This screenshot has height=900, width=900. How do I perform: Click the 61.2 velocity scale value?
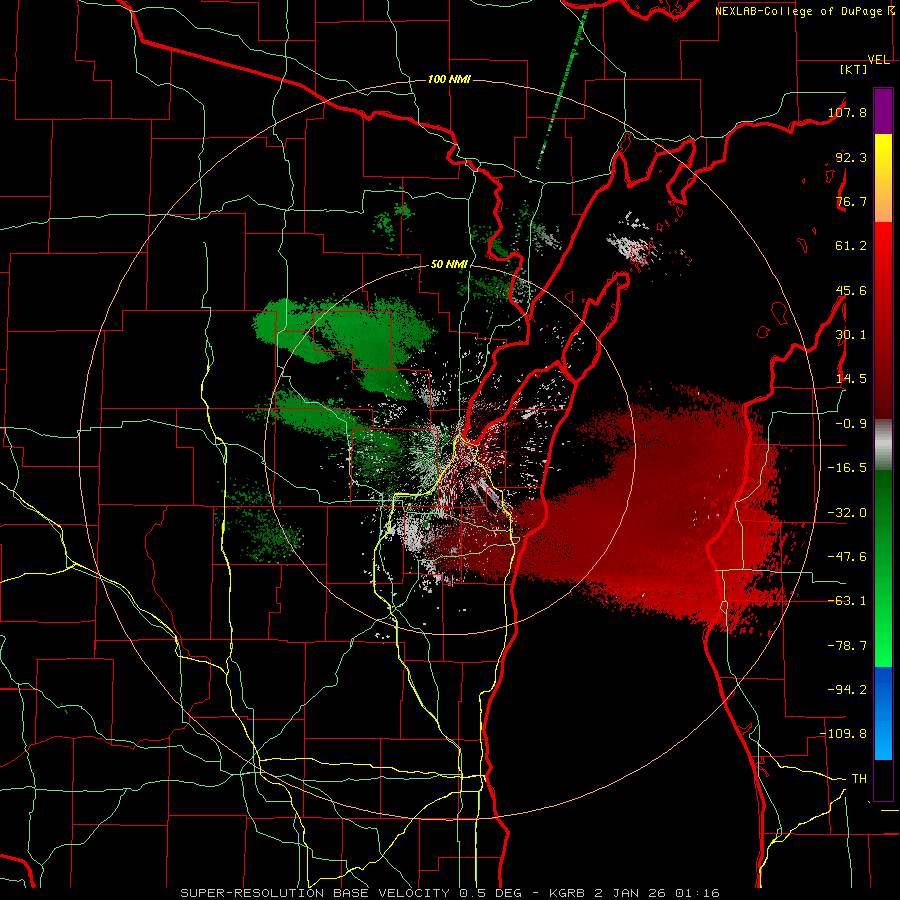point(851,246)
